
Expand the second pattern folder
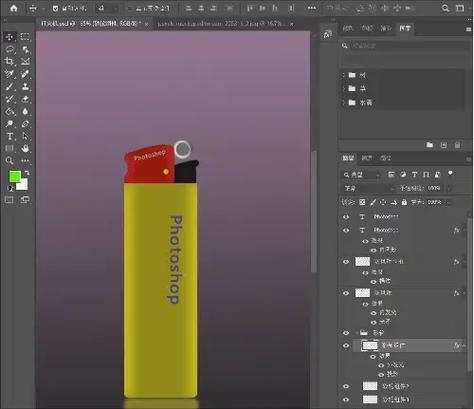343,89
